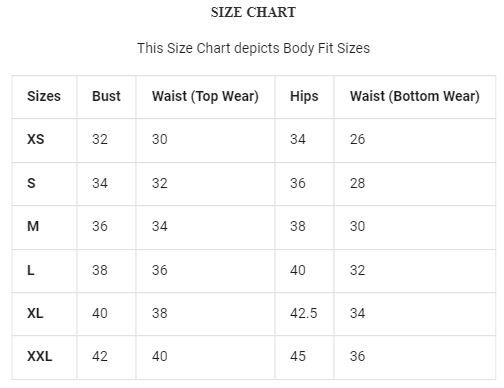This screenshot has width=504, height=388.
Task: Select the S size row label
Action: tap(31, 183)
